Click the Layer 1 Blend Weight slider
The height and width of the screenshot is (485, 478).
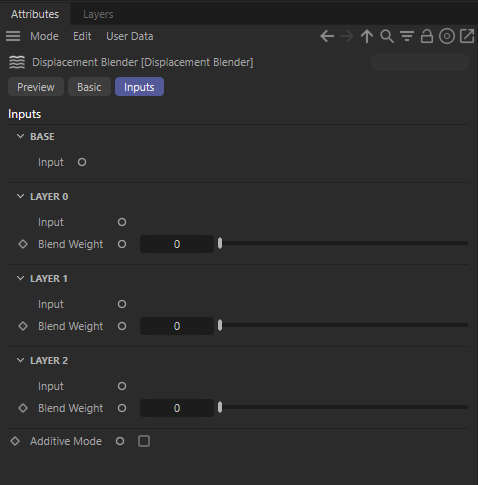coord(343,326)
